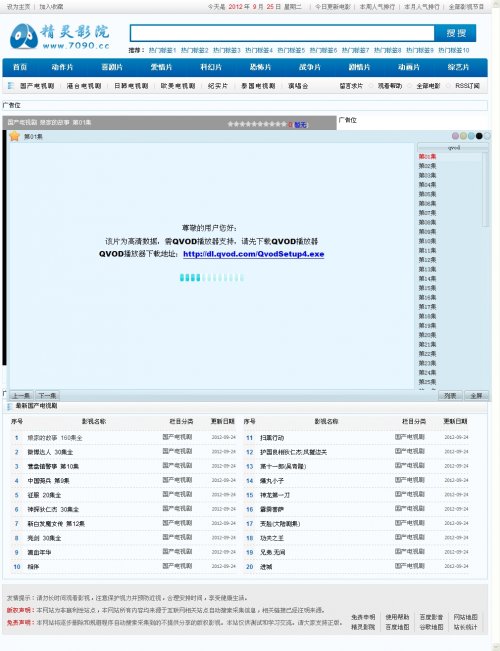Click the 热门标签5 recommended tag
This screenshot has height=651, width=500.
pyautogui.click(x=291, y=50)
